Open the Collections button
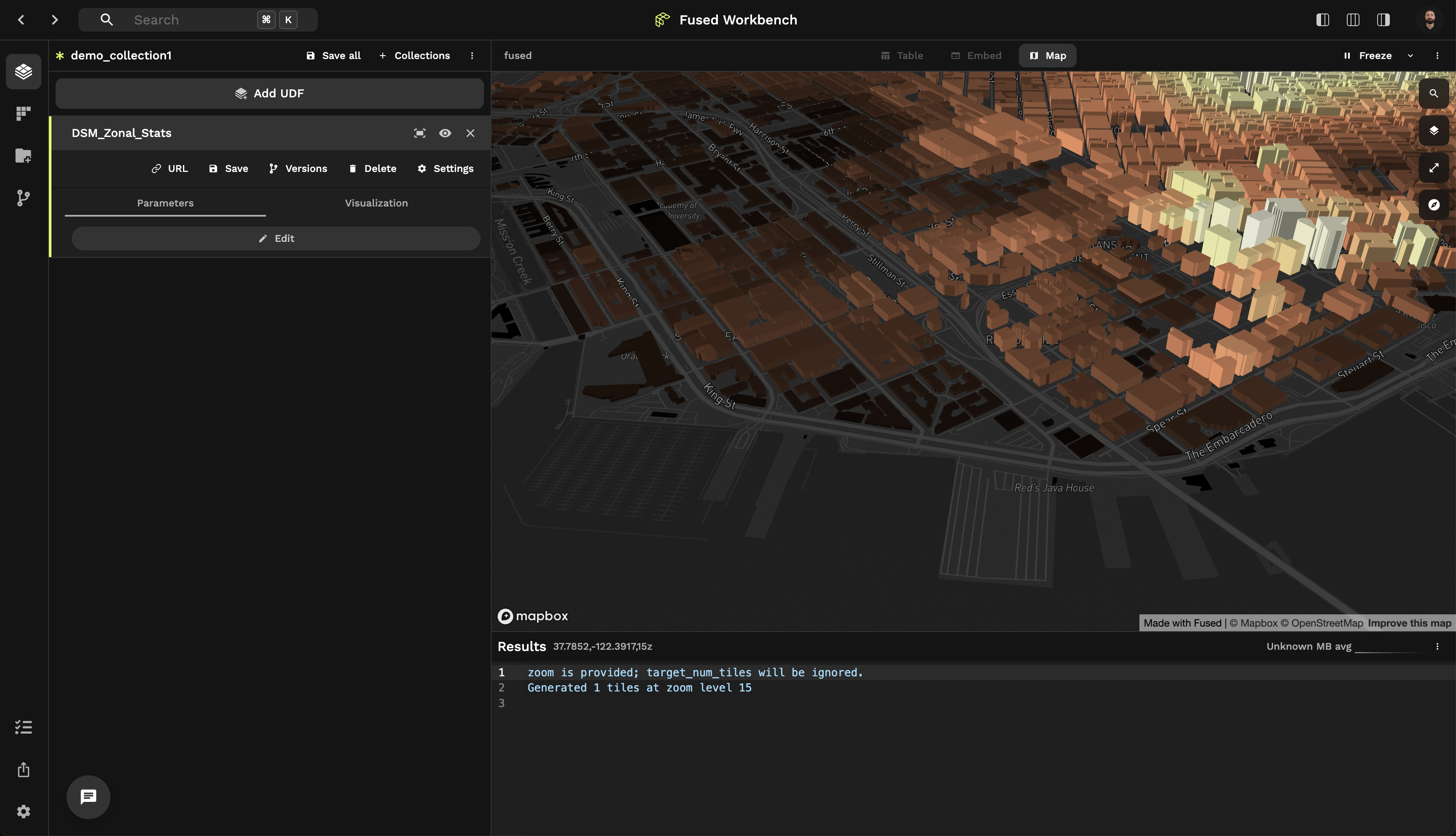 (x=415, y=56)
